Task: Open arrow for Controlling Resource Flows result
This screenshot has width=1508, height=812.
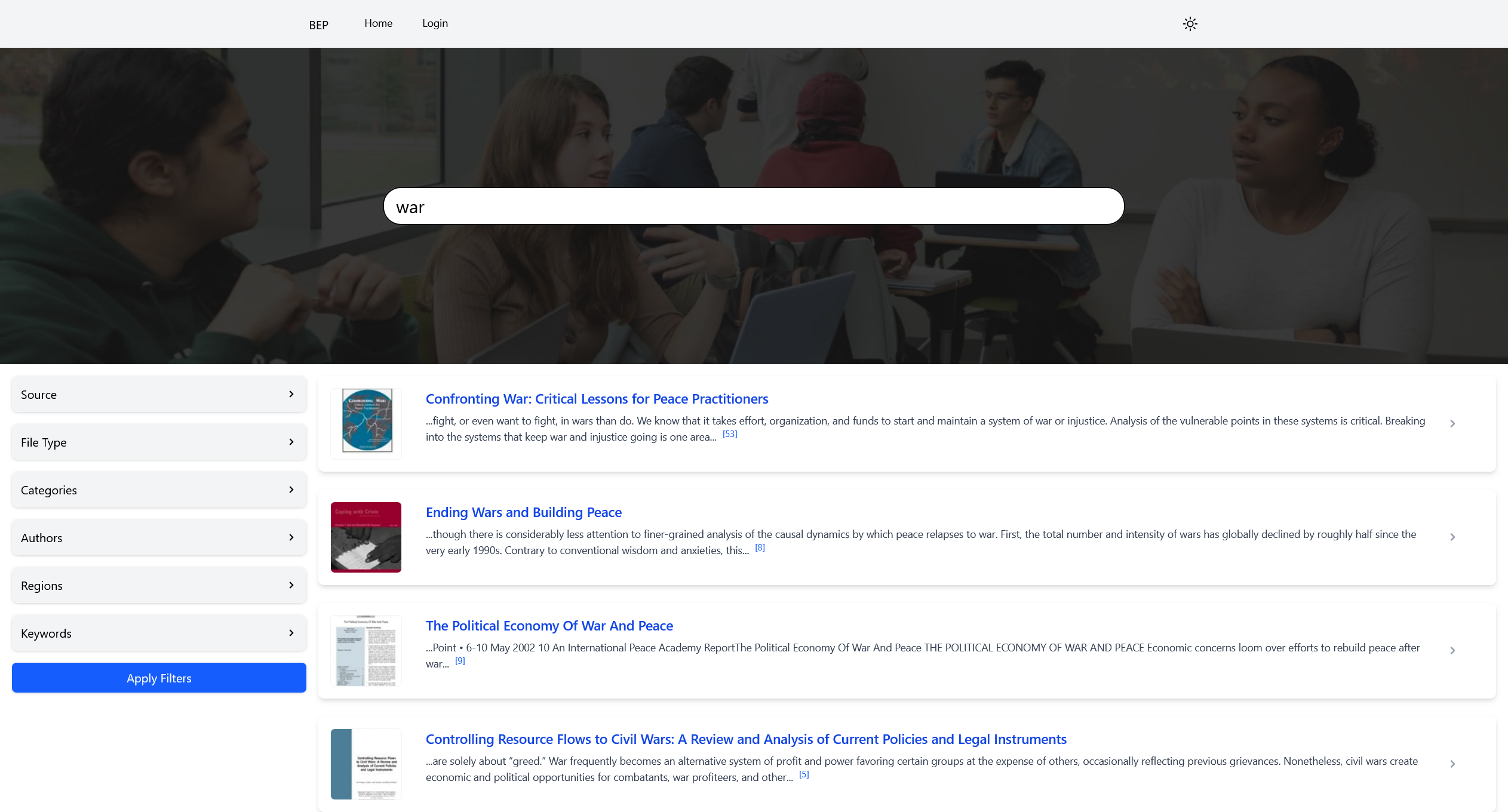Action: pos(1452,764)
